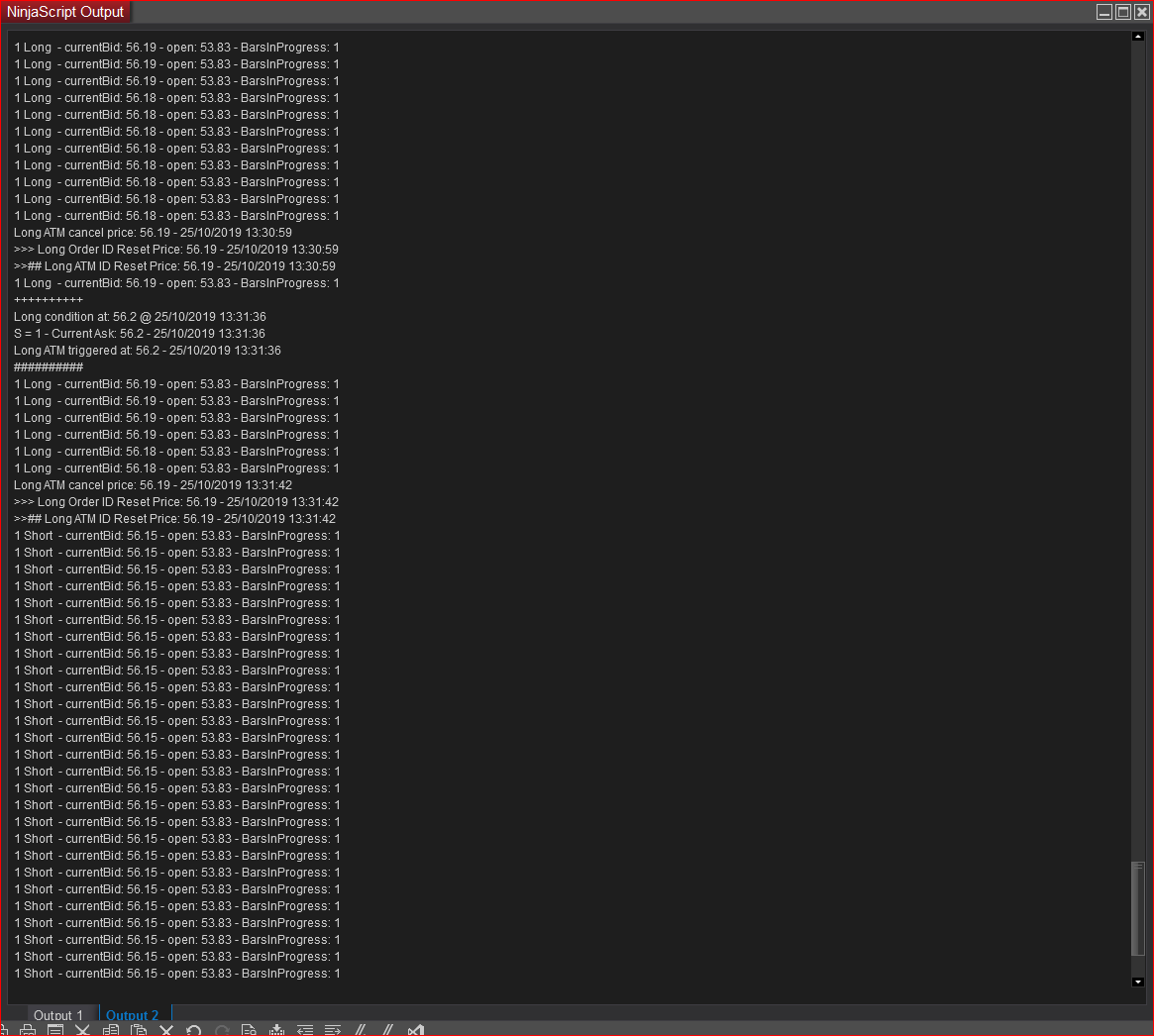Click the copy icon in the bottom toolbar

[x=110, y=1030]
